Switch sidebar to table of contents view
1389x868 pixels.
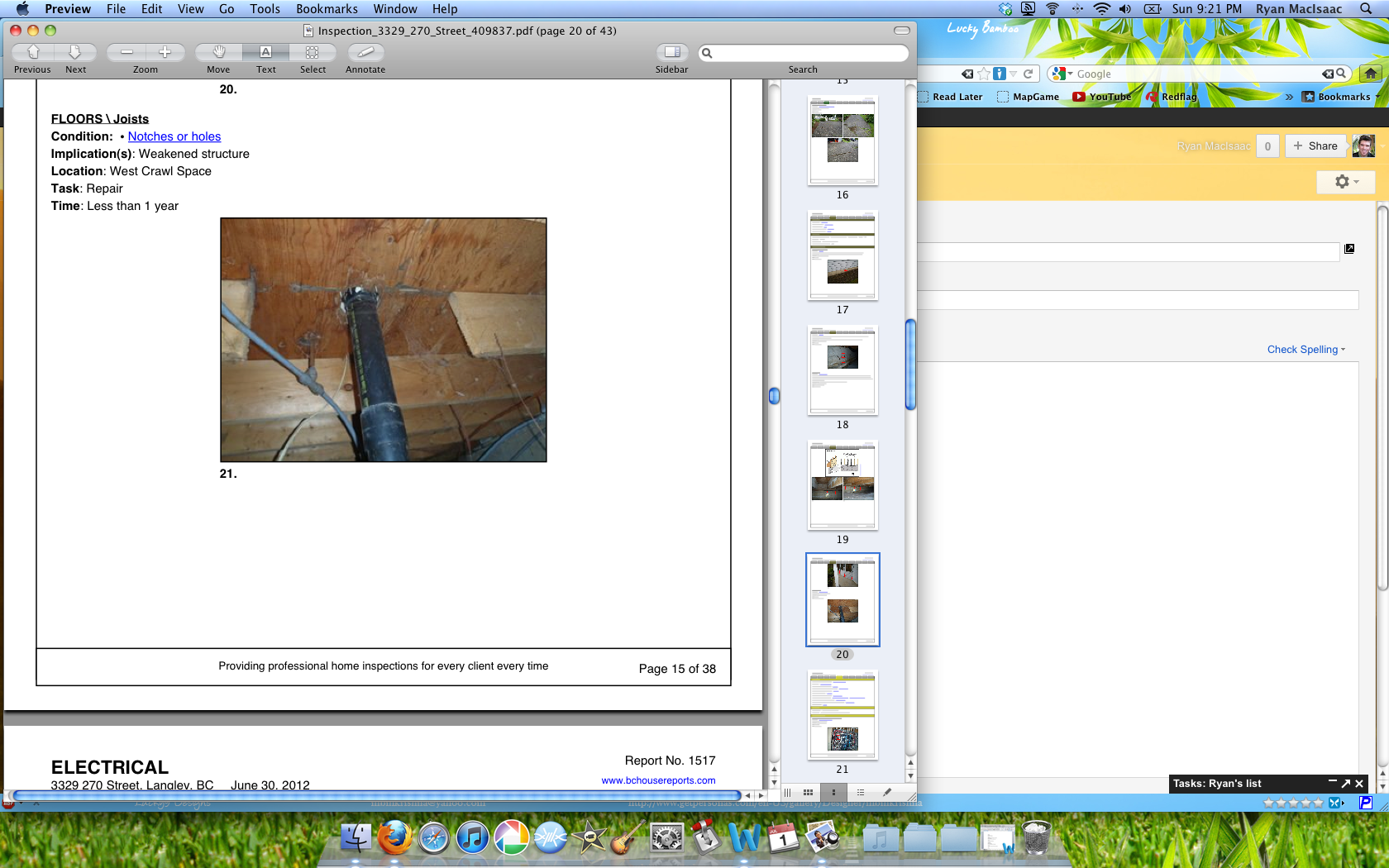coord(861,793)
